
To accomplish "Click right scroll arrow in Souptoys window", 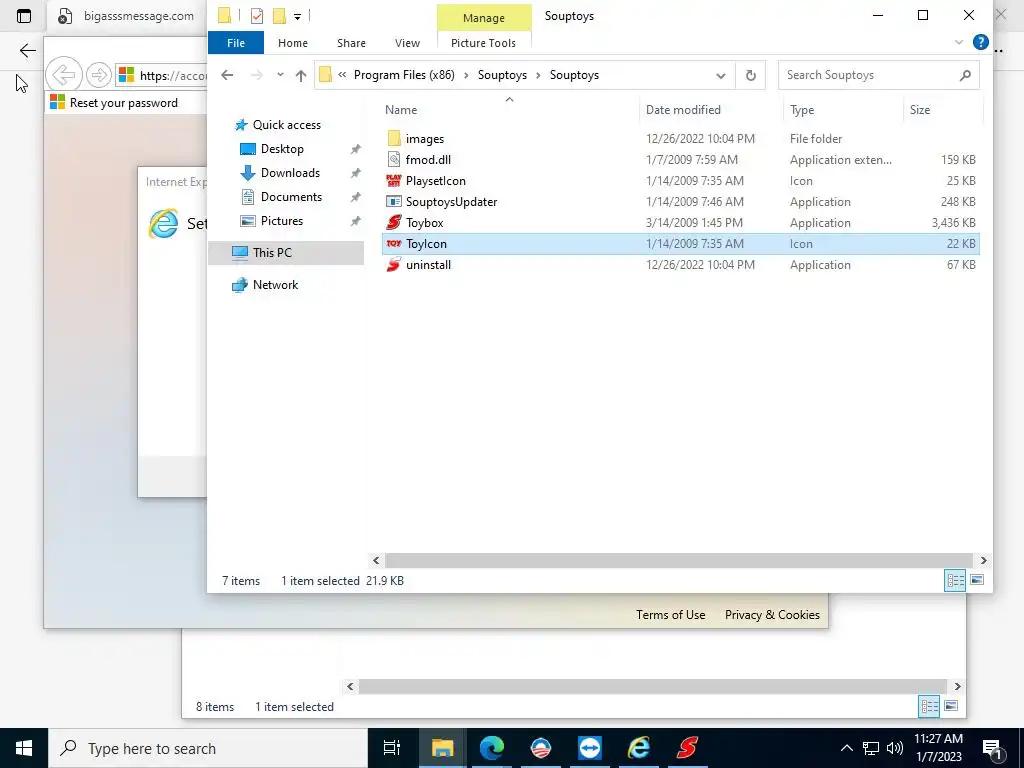I will [x=984, y=560].
